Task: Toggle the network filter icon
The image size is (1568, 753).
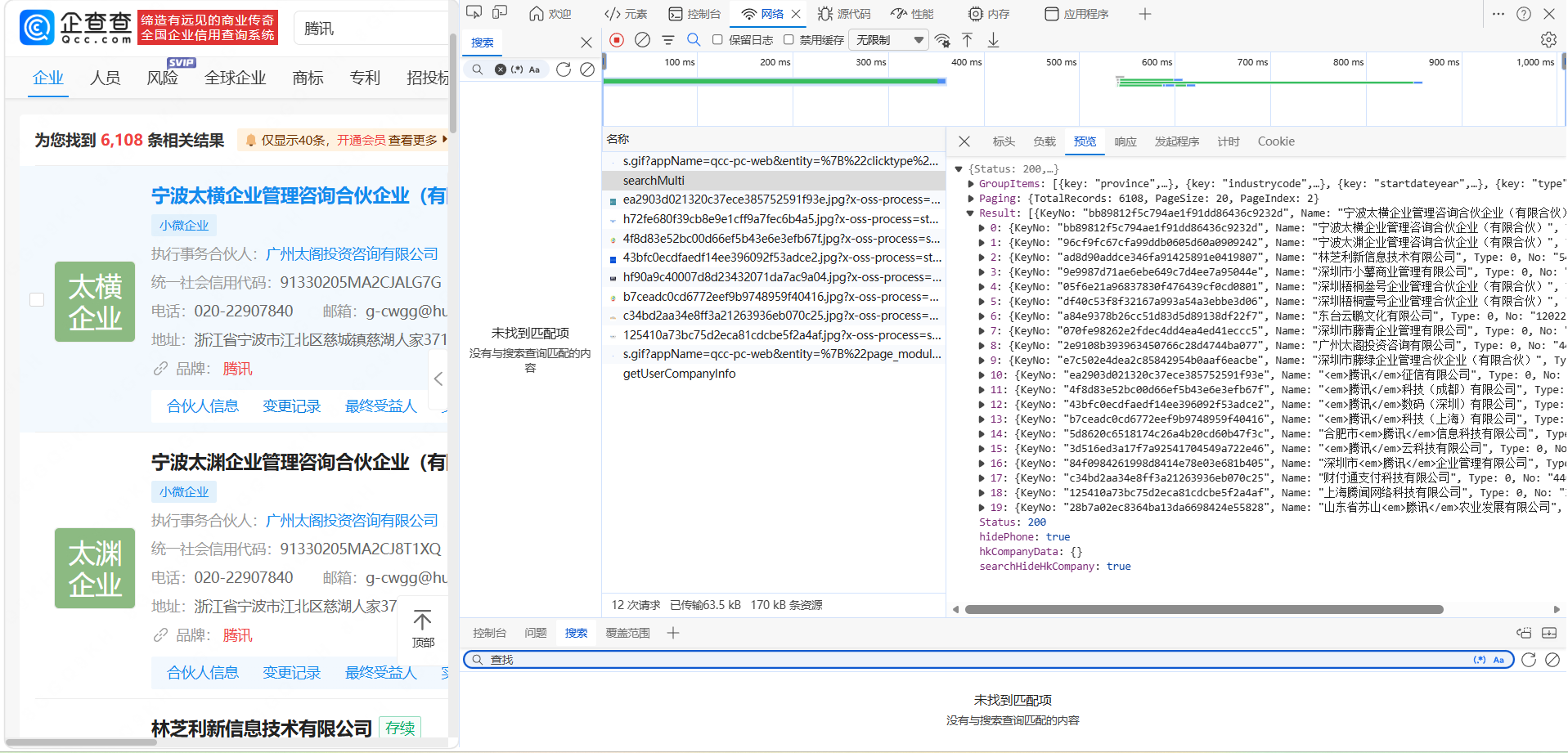Action: tap(668, 40)
